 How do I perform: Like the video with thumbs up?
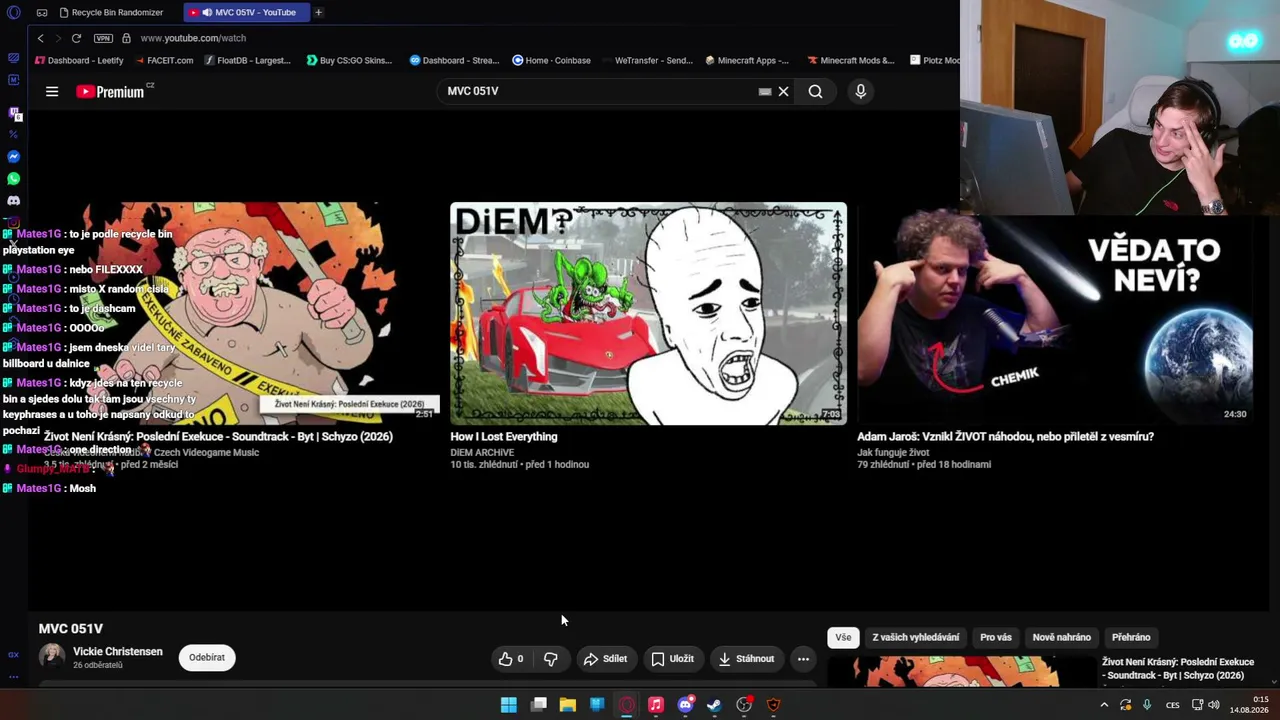[511, 659]
